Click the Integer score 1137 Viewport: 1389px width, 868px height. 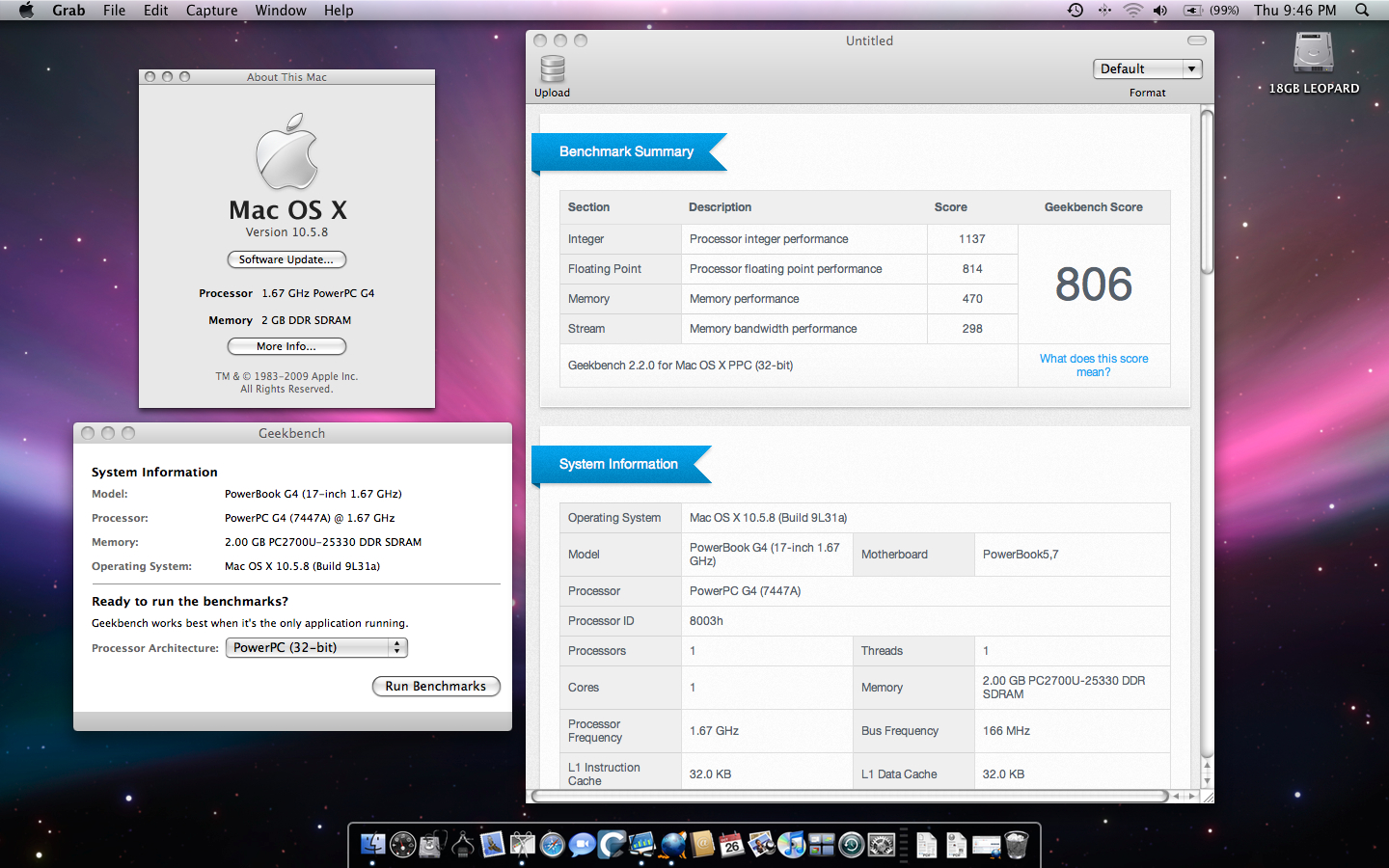(x=972, y=239)
